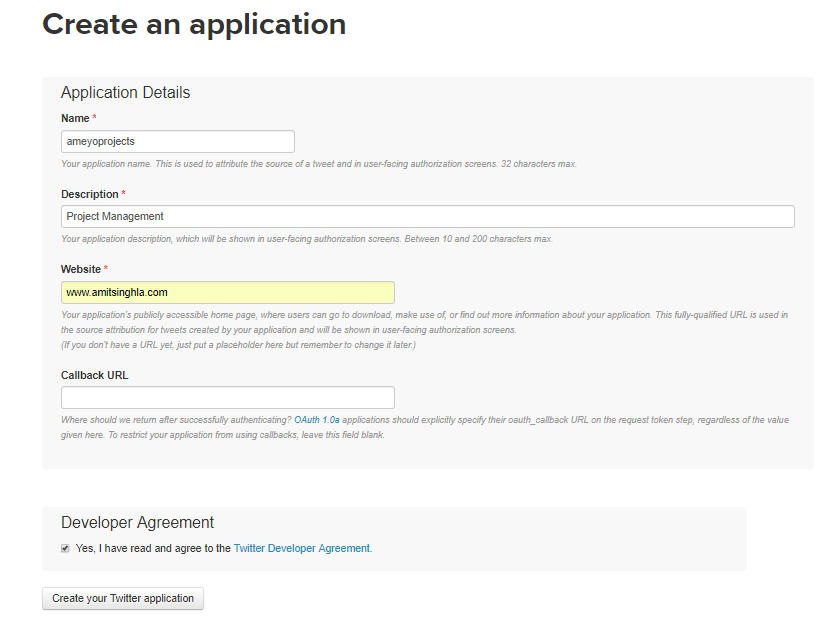
Task: Click the 'Application Details' section header
Action: point(125,92)
